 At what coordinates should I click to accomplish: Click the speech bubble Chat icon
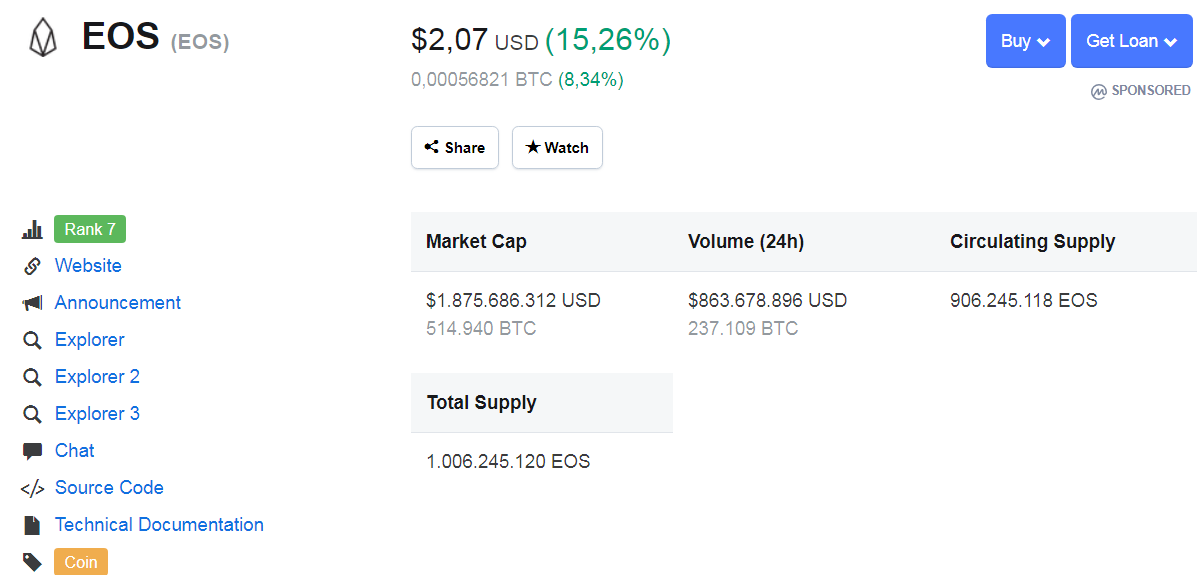coord(32,451)
